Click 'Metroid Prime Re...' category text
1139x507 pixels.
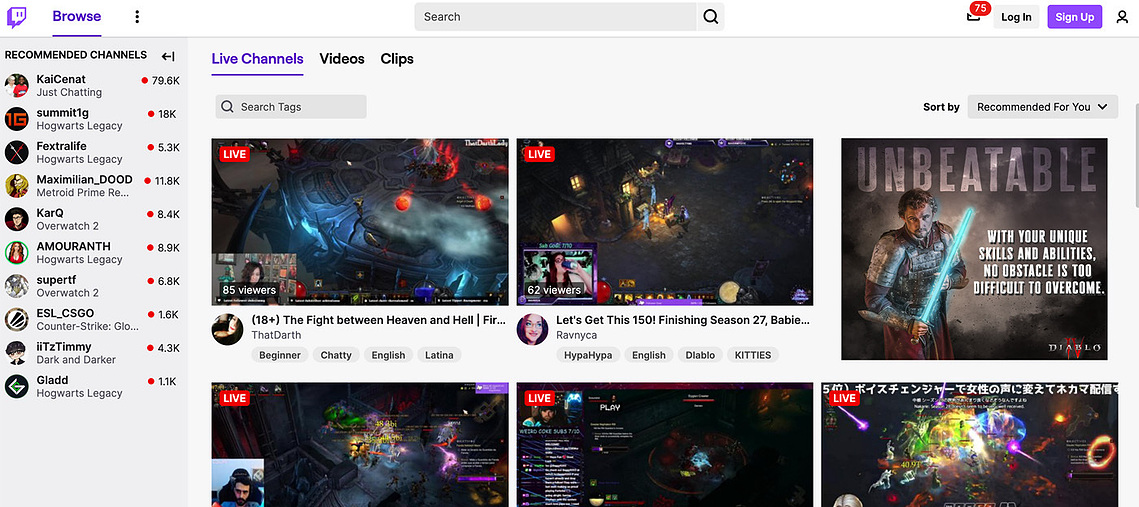[83, 192]
